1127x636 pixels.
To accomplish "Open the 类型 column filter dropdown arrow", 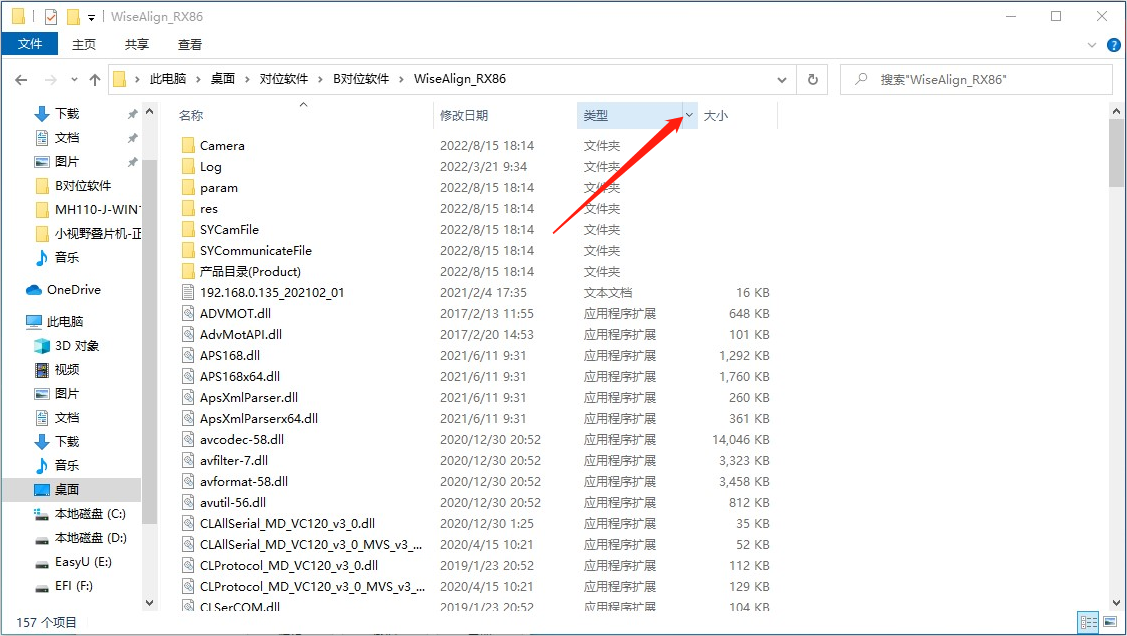I will [x=689, y=116].
